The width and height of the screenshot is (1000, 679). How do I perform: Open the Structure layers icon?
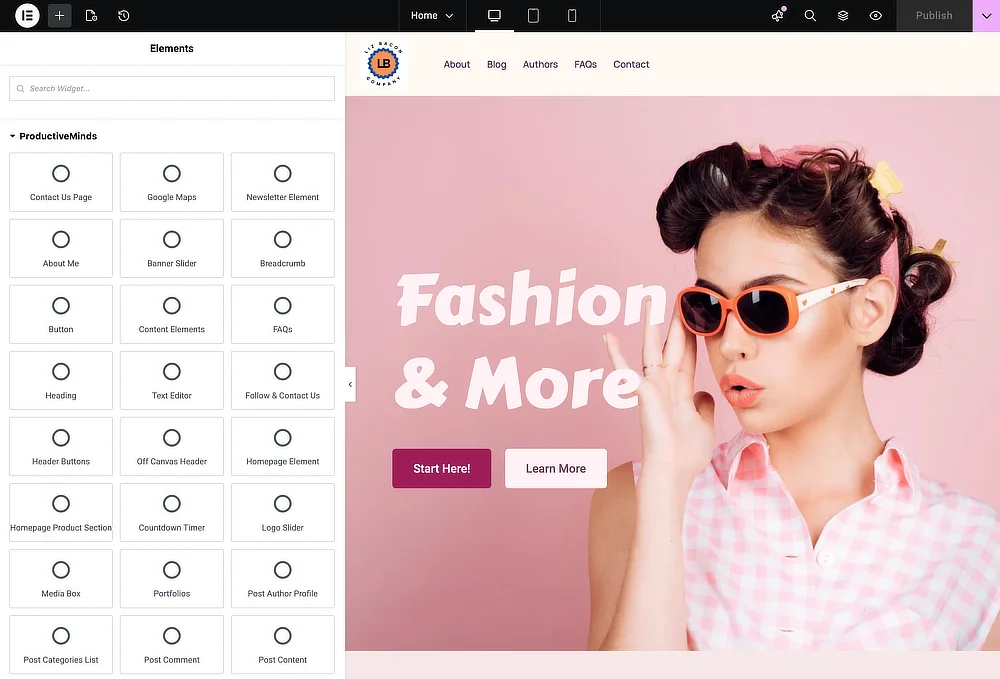click(x=843, y=16)
